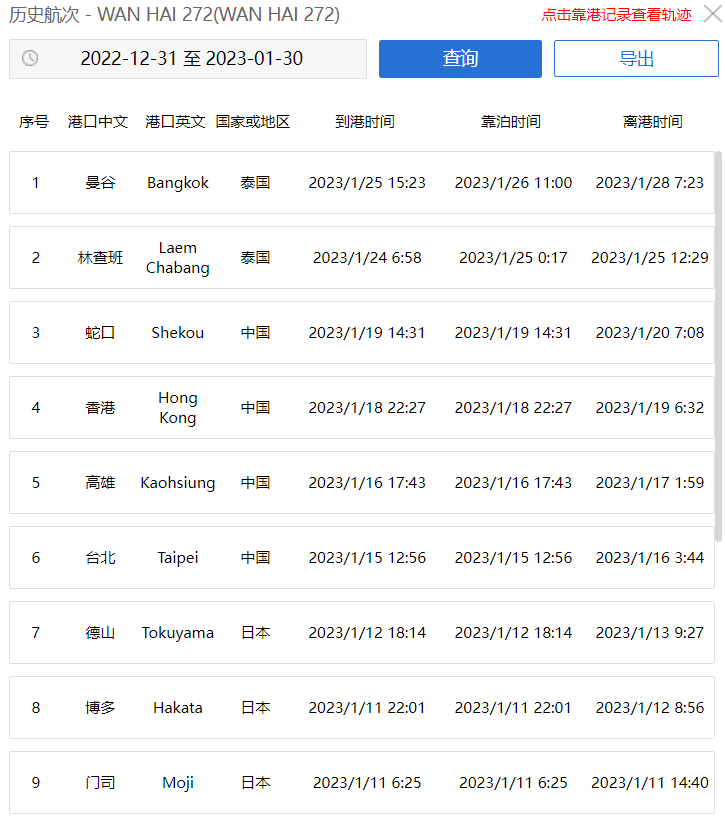Open the date range picker field
Screen dimensions: 725x822
point(191,59)
